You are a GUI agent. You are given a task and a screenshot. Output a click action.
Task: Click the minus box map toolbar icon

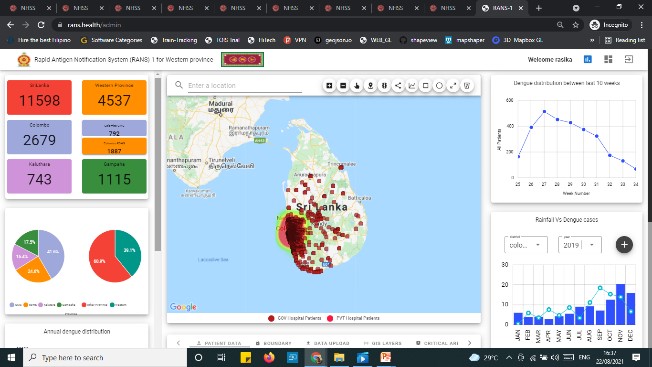click(x=343, y=86)
